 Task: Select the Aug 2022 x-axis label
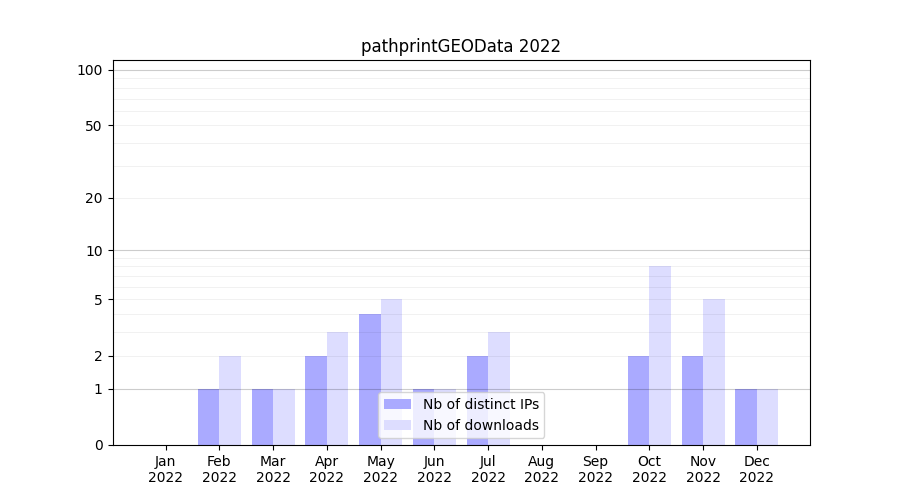coord(541,469)
